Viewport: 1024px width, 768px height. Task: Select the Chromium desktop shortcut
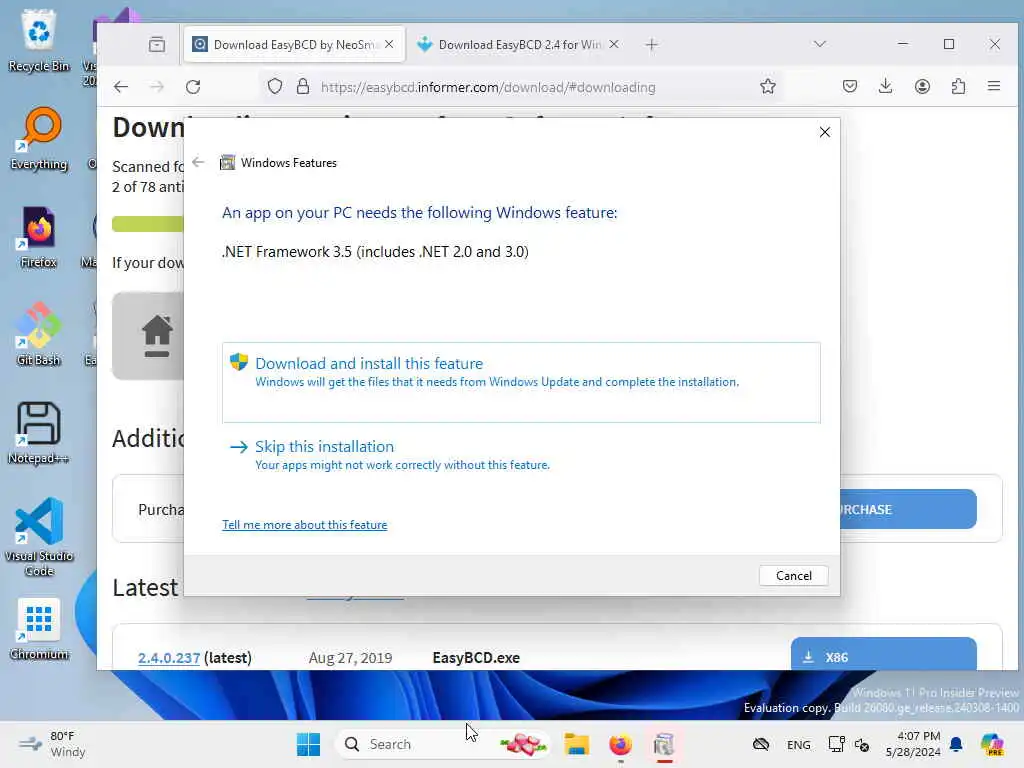(x=39, y=629)
